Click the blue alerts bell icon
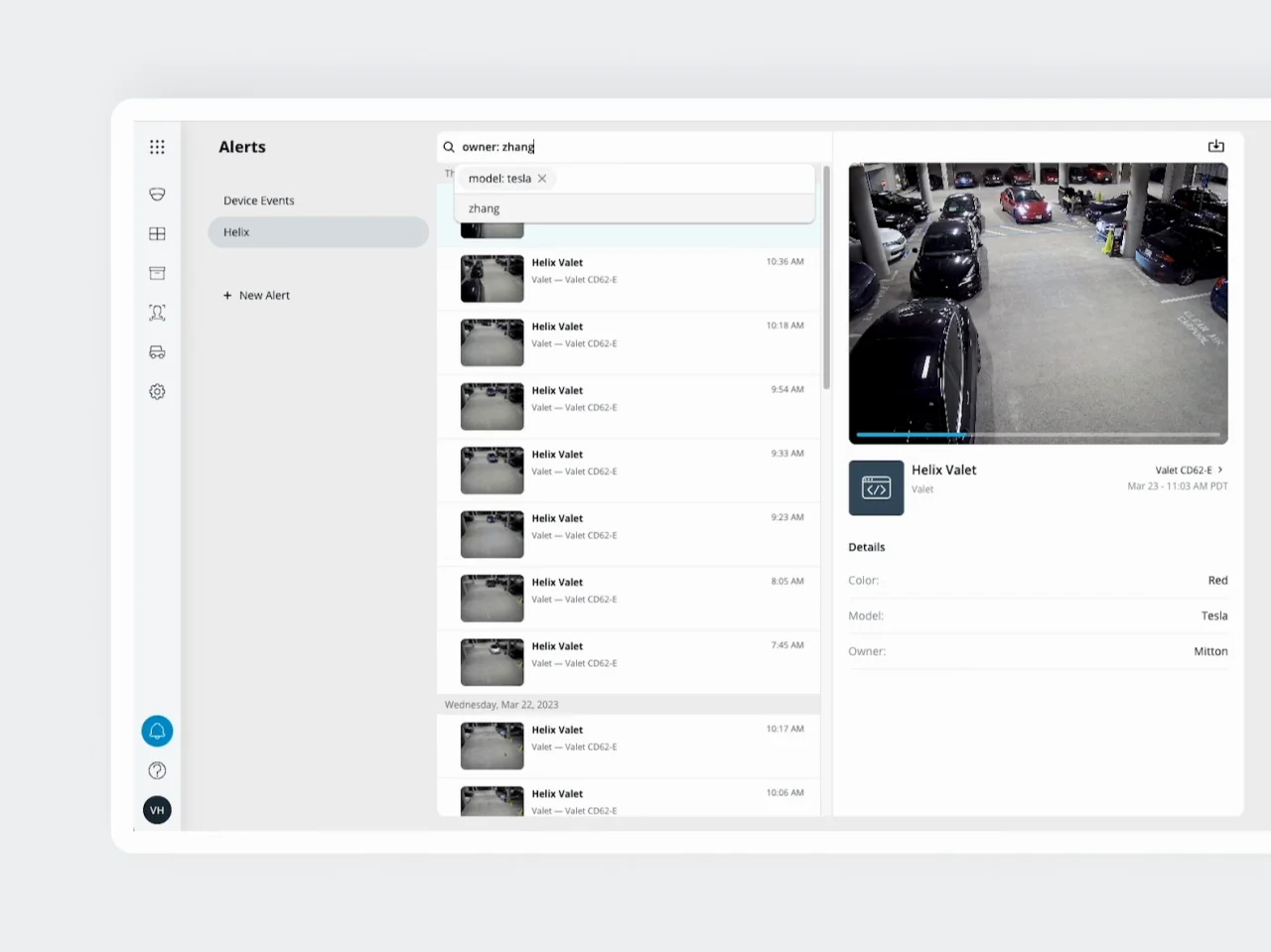The height and width of the screenshot is (952, 1271). tap(157, 732)
